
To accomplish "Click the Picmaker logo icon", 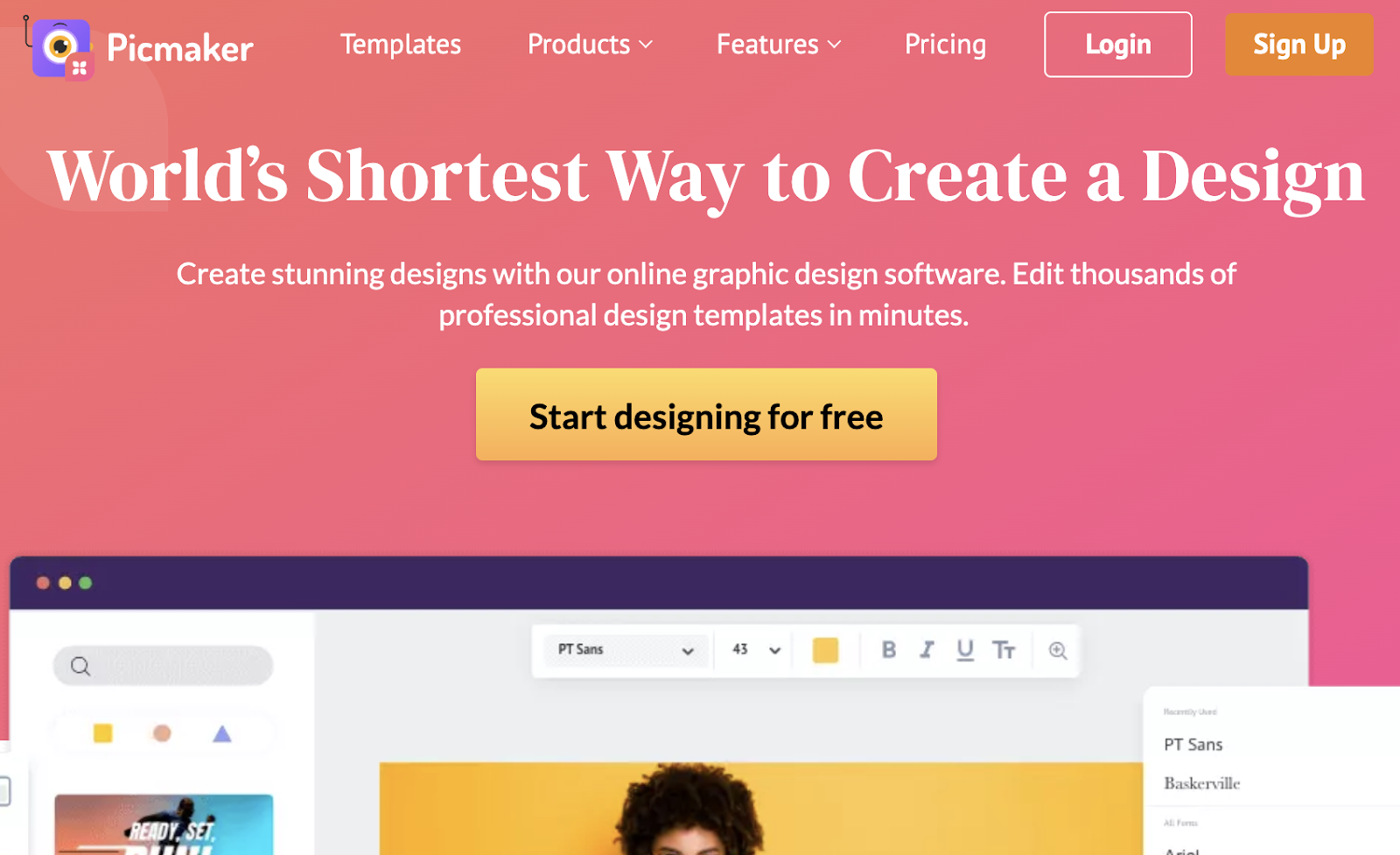I will tap(60, 48).
